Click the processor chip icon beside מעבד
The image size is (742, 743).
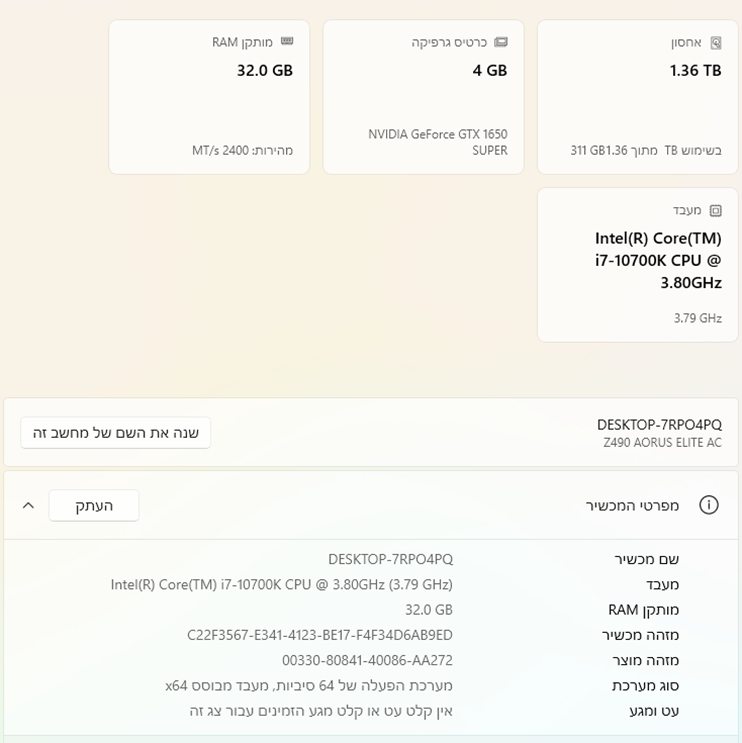pos(715,211)
